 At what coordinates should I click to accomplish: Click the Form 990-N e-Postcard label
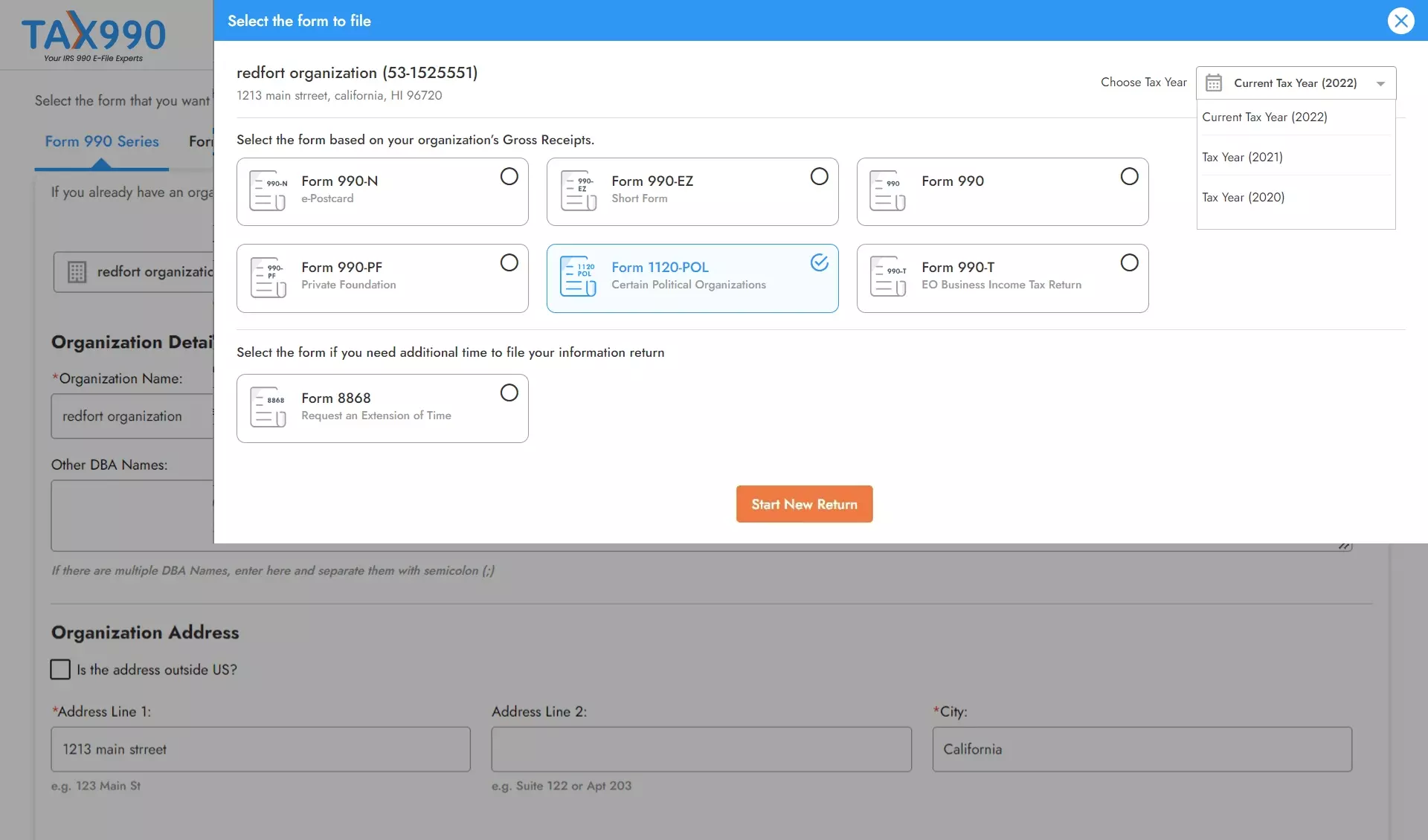tap(339, 189)
